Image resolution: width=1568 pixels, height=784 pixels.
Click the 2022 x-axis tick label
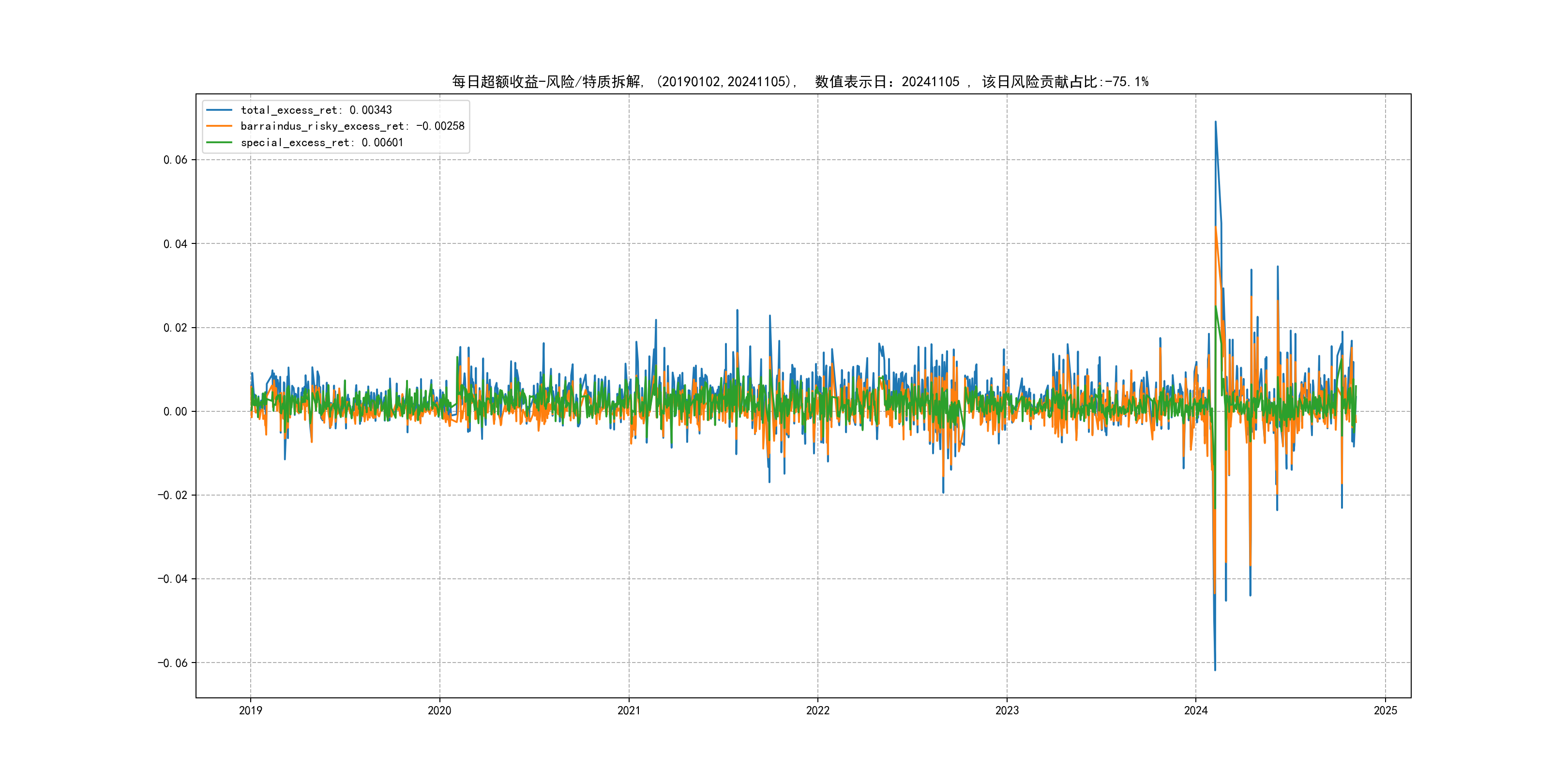pos(817,710)
